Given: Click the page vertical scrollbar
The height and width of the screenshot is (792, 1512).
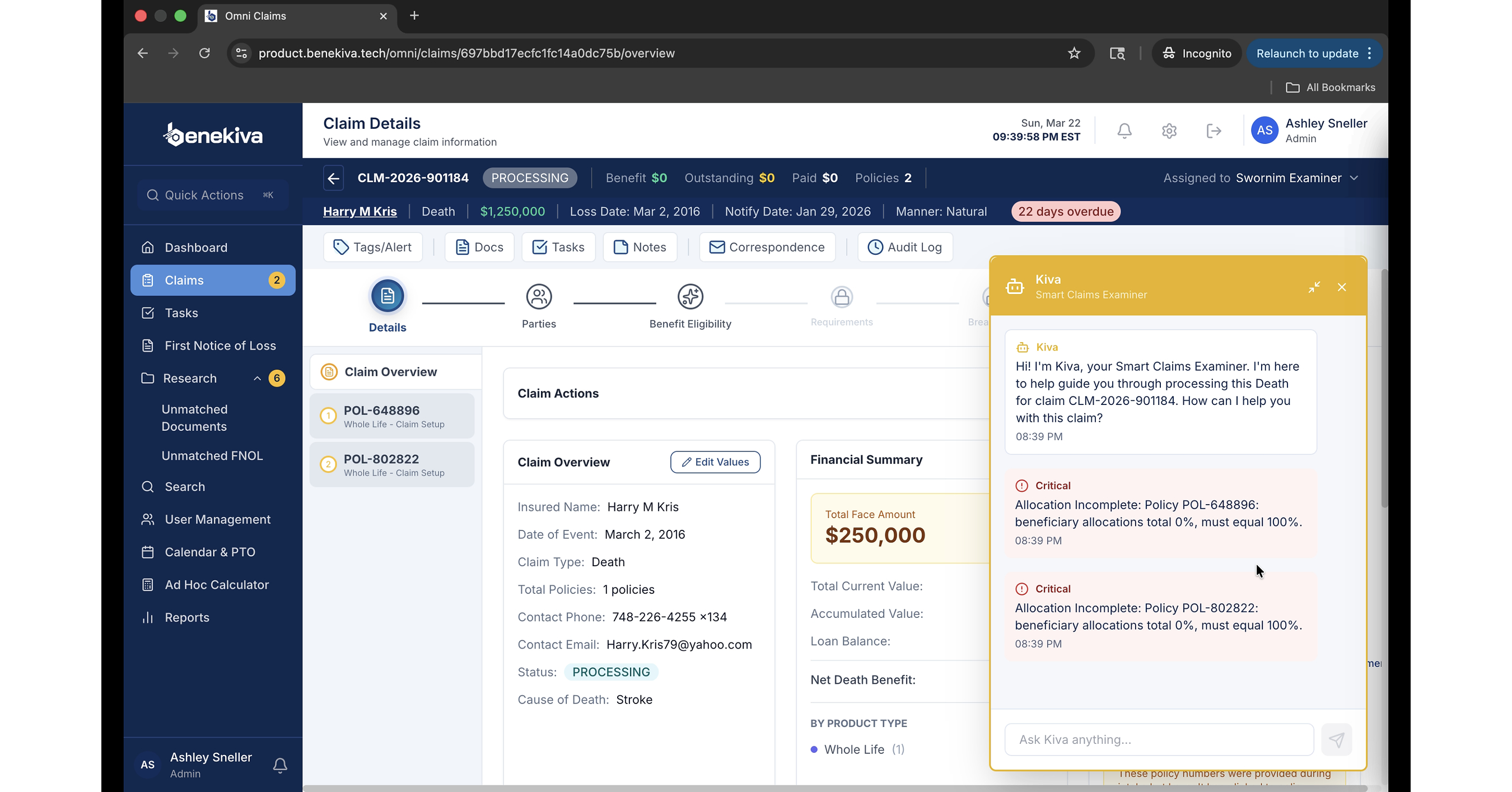Looking at the screenshot, I should (1384, 388).
